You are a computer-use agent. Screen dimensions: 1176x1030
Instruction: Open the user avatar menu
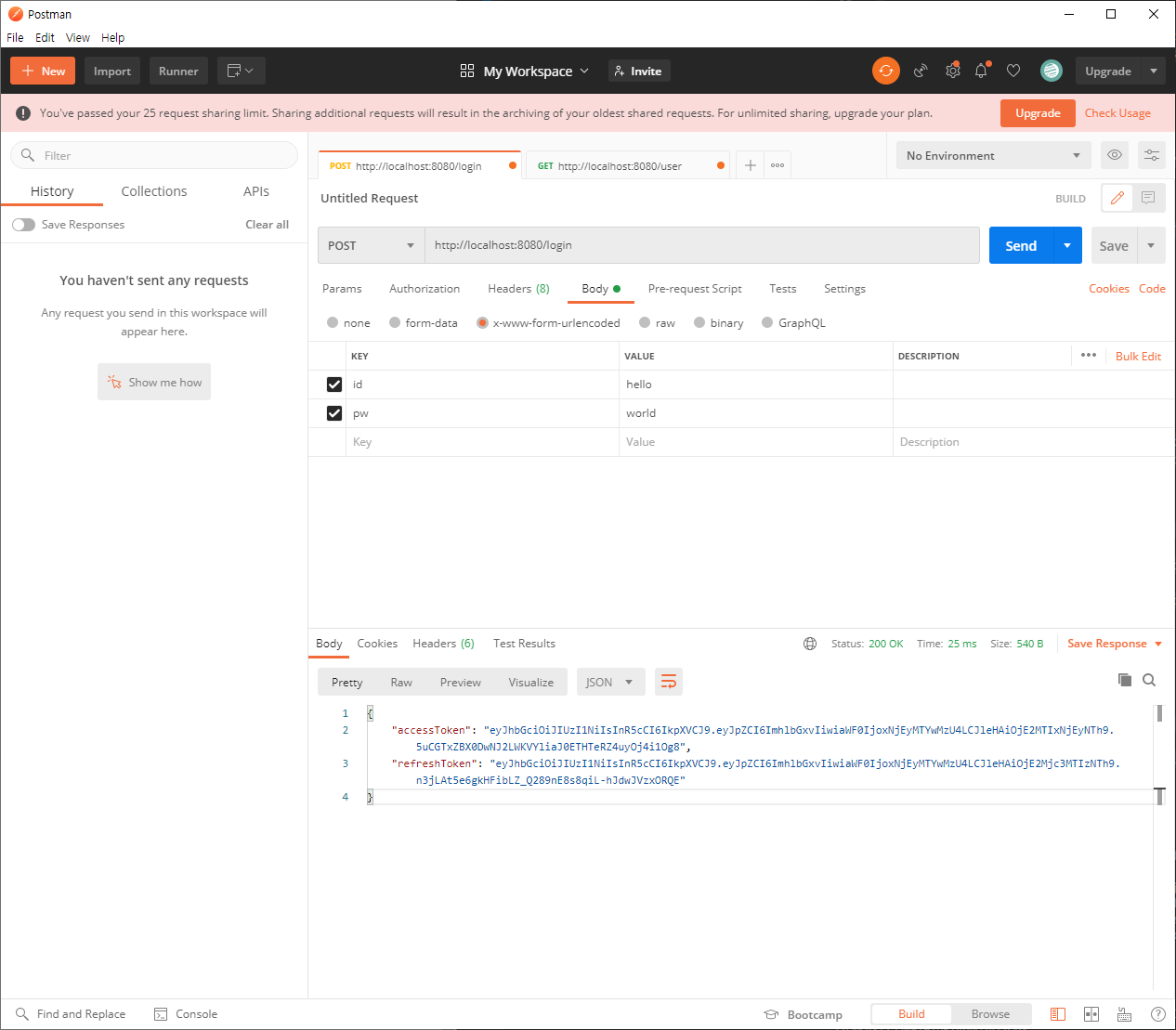[x=1051, y=71]
